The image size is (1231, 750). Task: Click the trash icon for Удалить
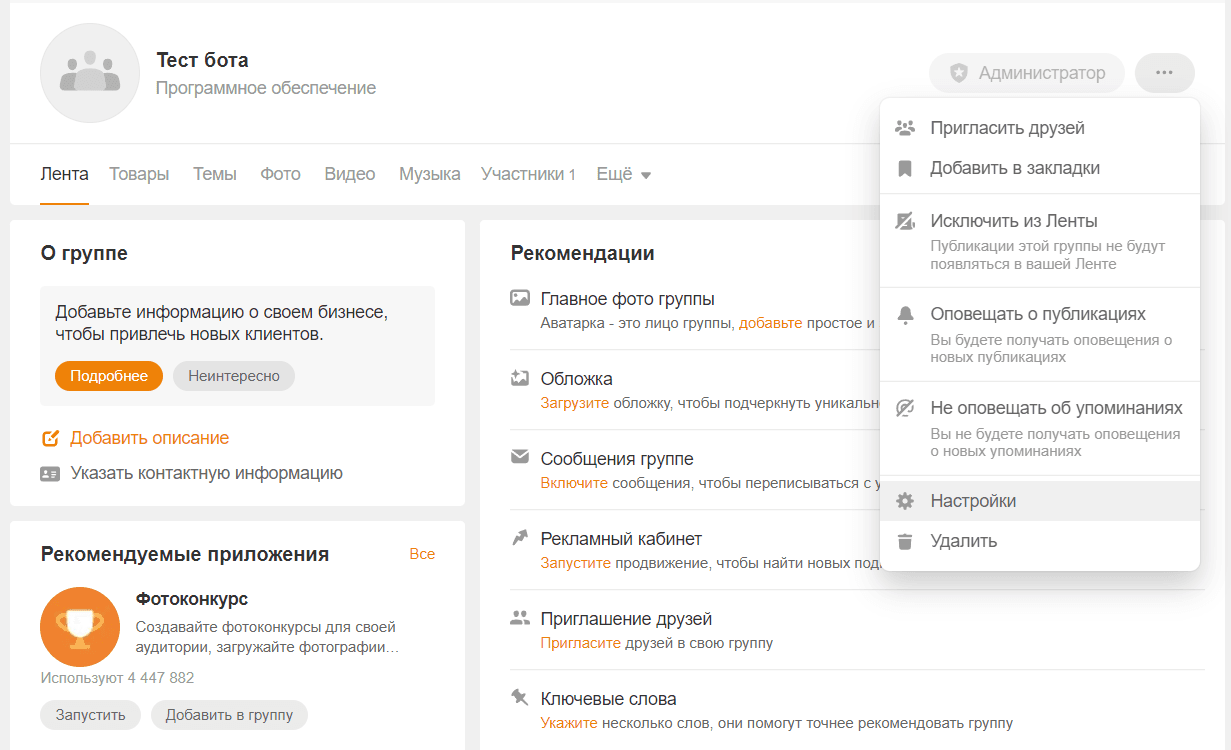coord(905,541)
